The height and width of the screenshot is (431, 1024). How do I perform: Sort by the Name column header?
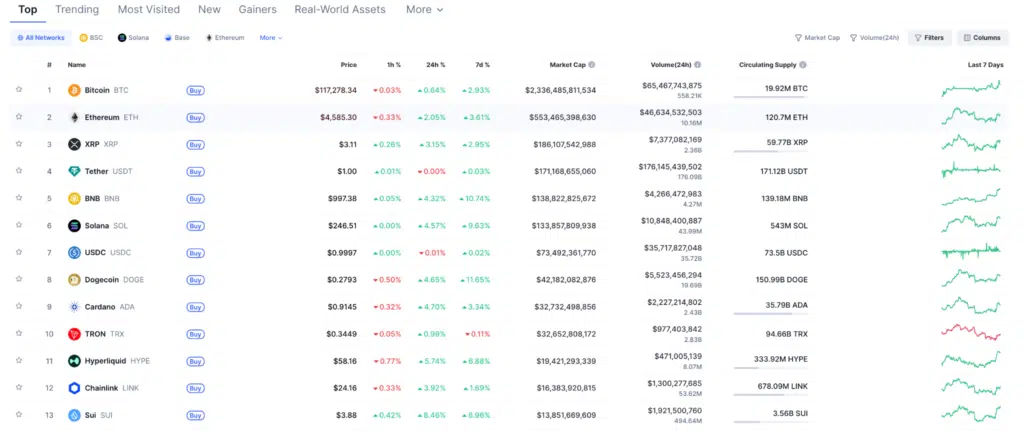tap(76, 65)
